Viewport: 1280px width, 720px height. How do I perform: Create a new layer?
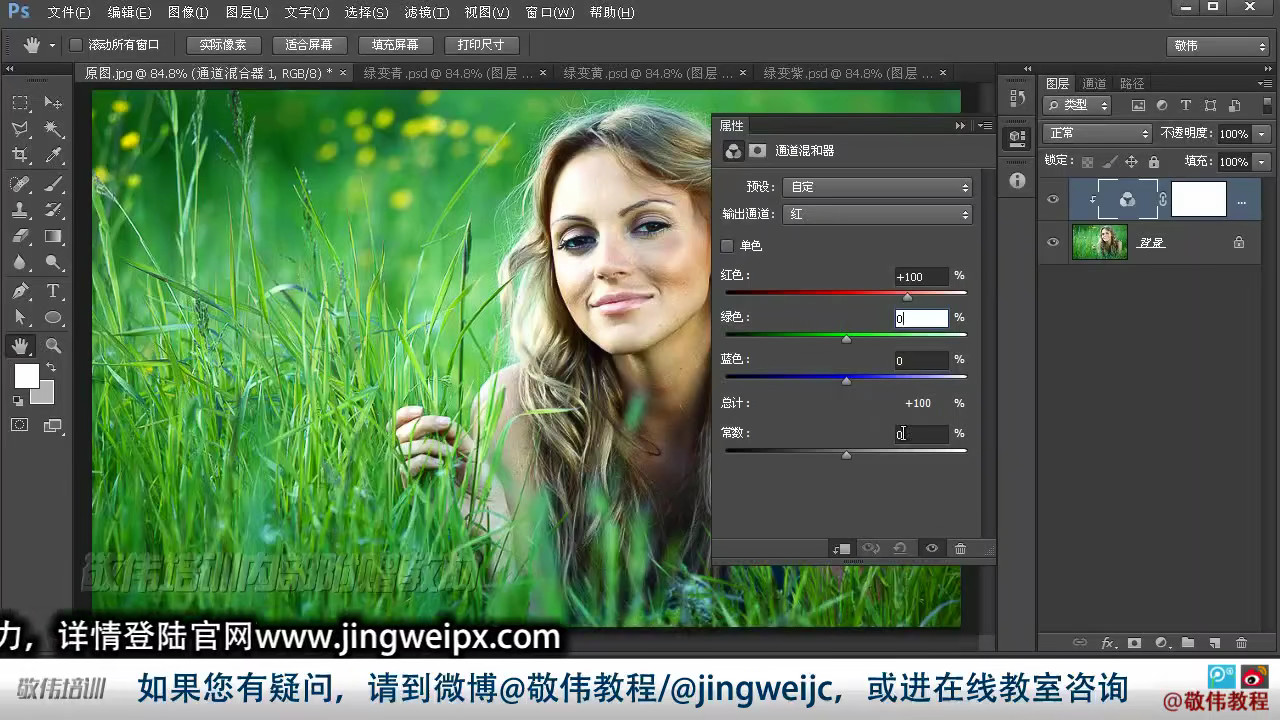tap(1214, 643)
